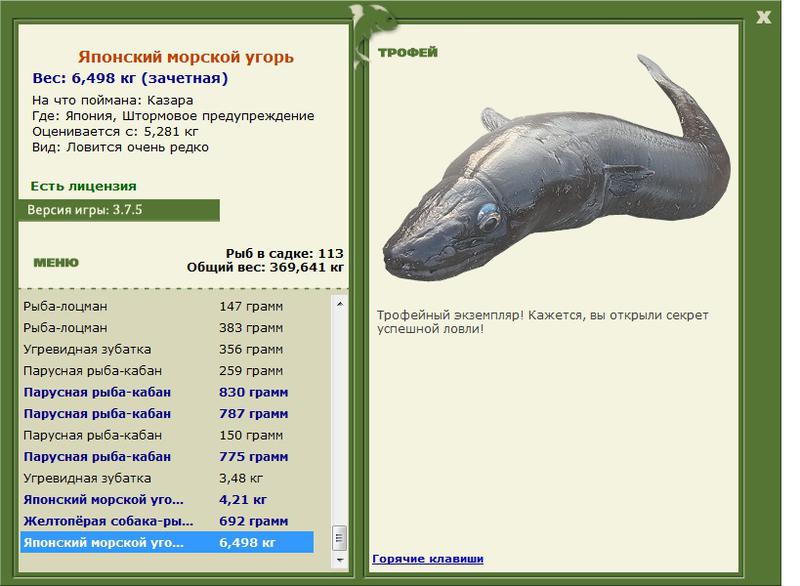The image size is (800, 586).
Task: Click the Японский морской угорь title
Action: pyautogui.click(x=186, y=57)
